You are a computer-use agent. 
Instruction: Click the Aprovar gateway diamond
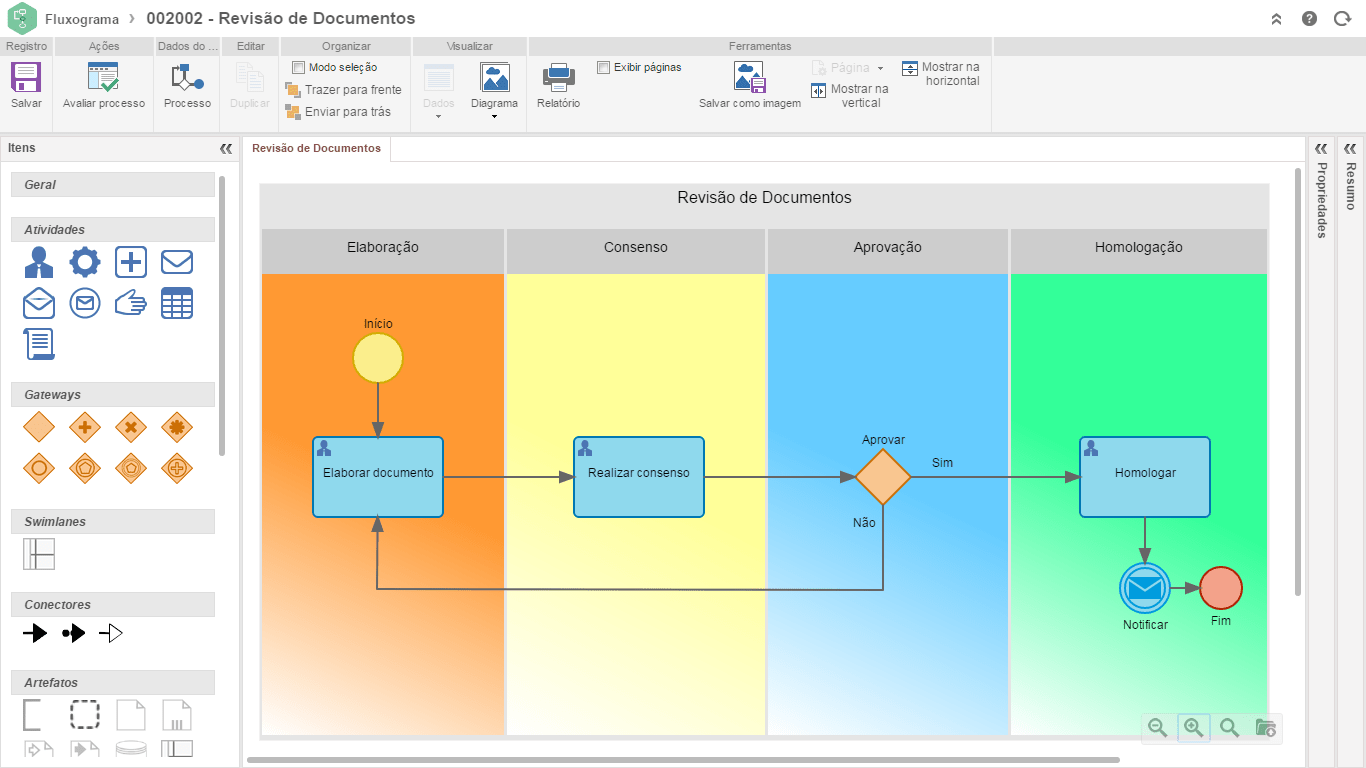(883, 477)
